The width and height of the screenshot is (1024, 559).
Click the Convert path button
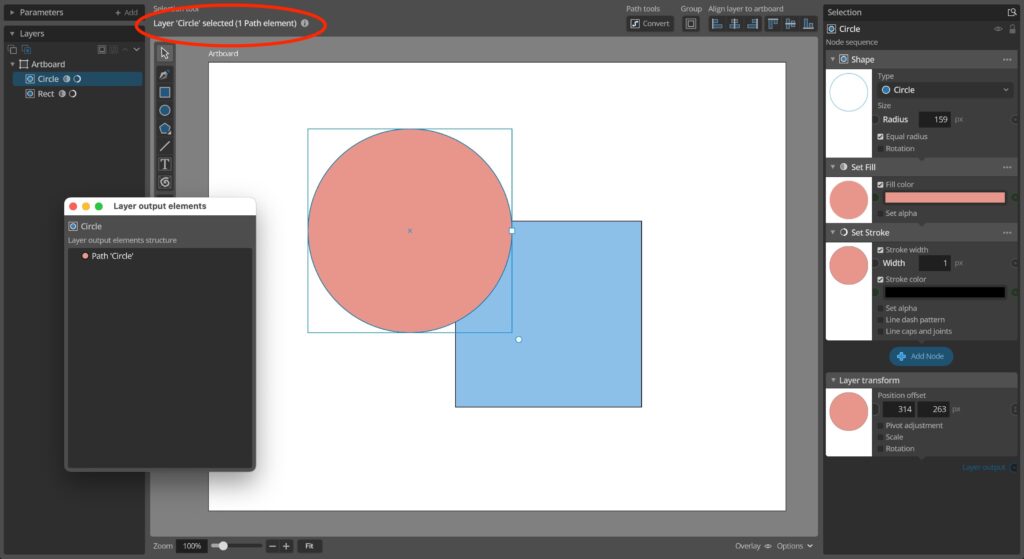tap(650, 23)
